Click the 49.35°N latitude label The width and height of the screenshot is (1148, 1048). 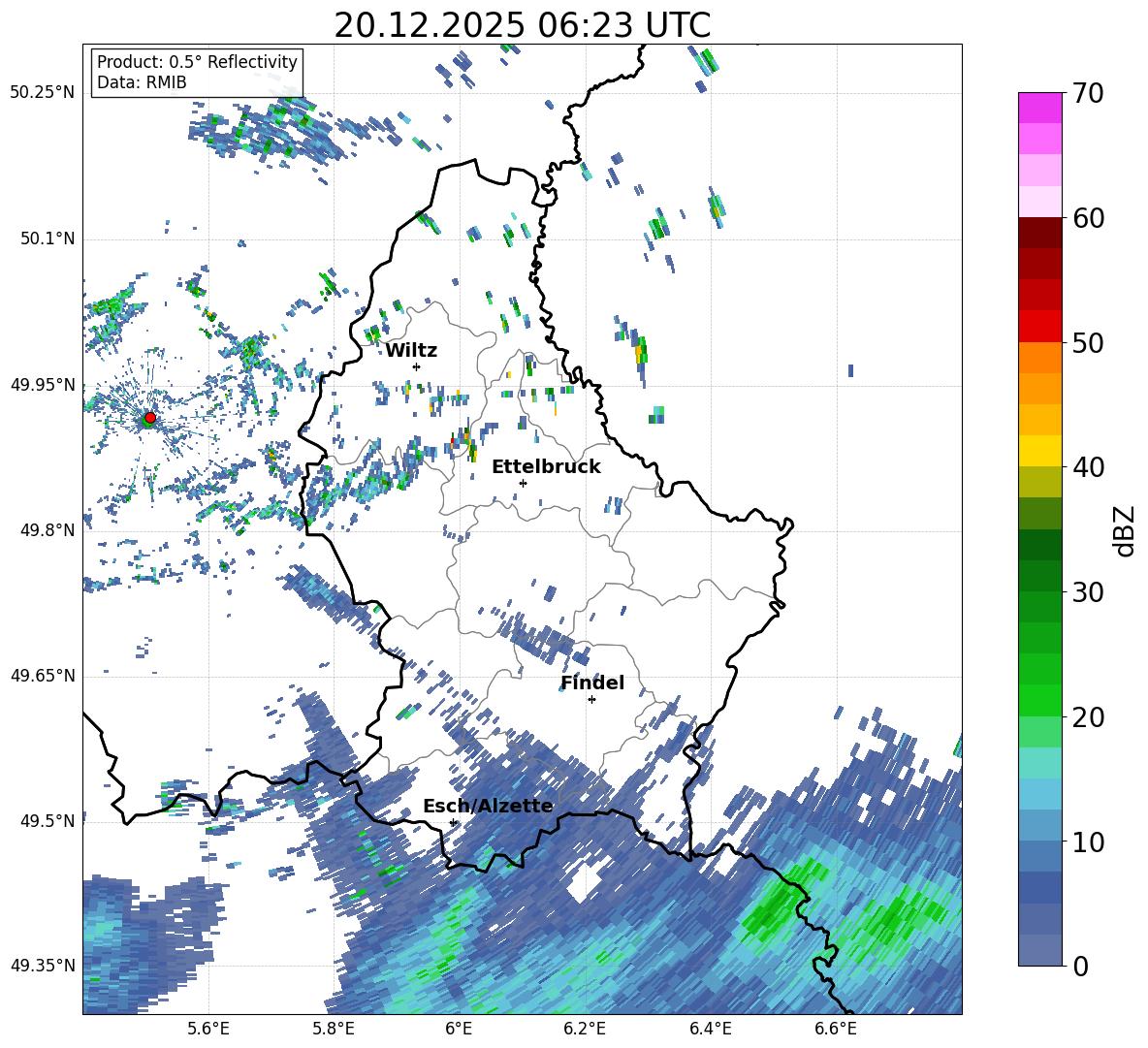(43, 966)
